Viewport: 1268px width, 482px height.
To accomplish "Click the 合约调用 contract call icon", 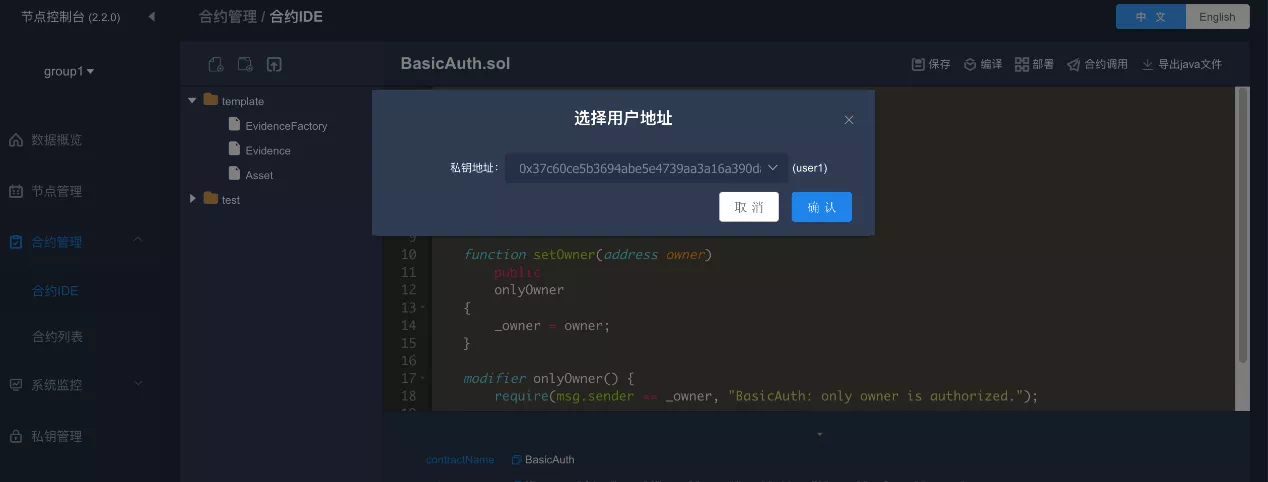I will point(1074,64).
